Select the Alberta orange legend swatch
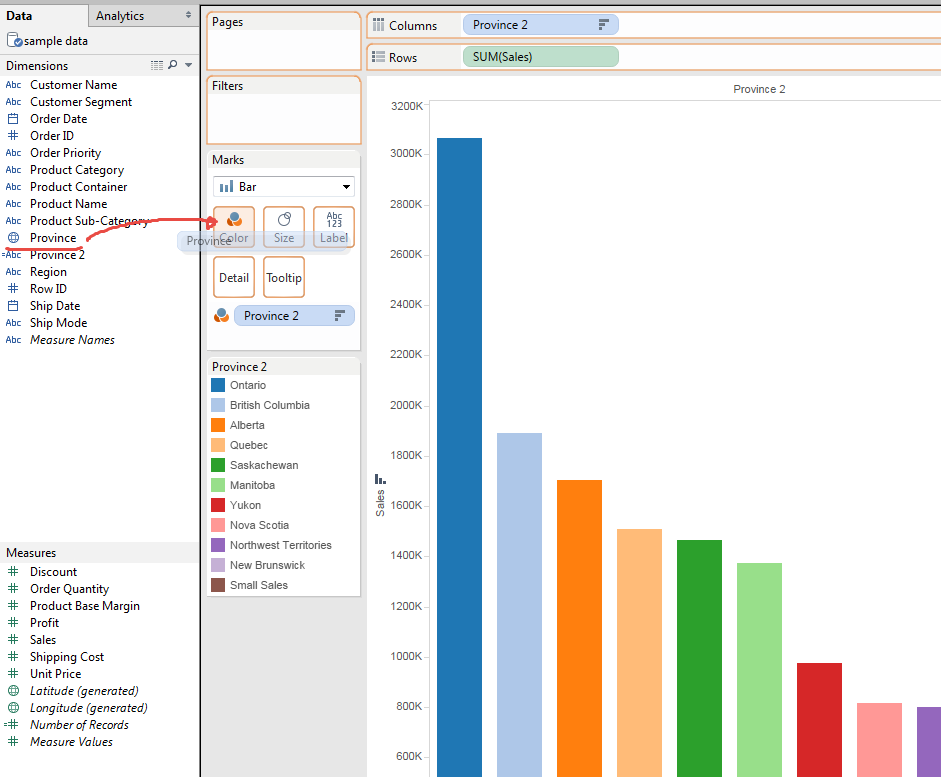The image size is (941, 777). 218,425
